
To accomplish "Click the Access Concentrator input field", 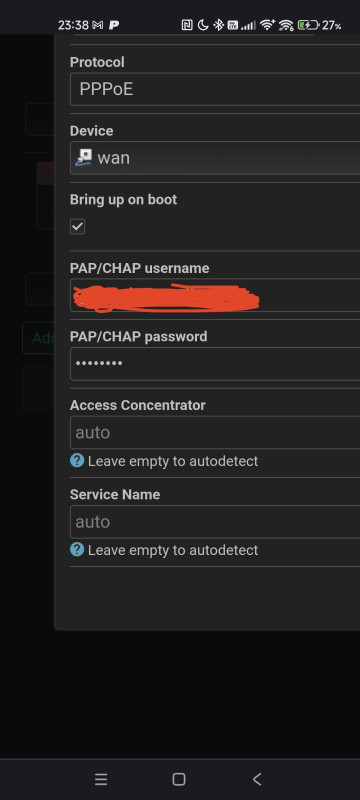I will tap(215, 433).
